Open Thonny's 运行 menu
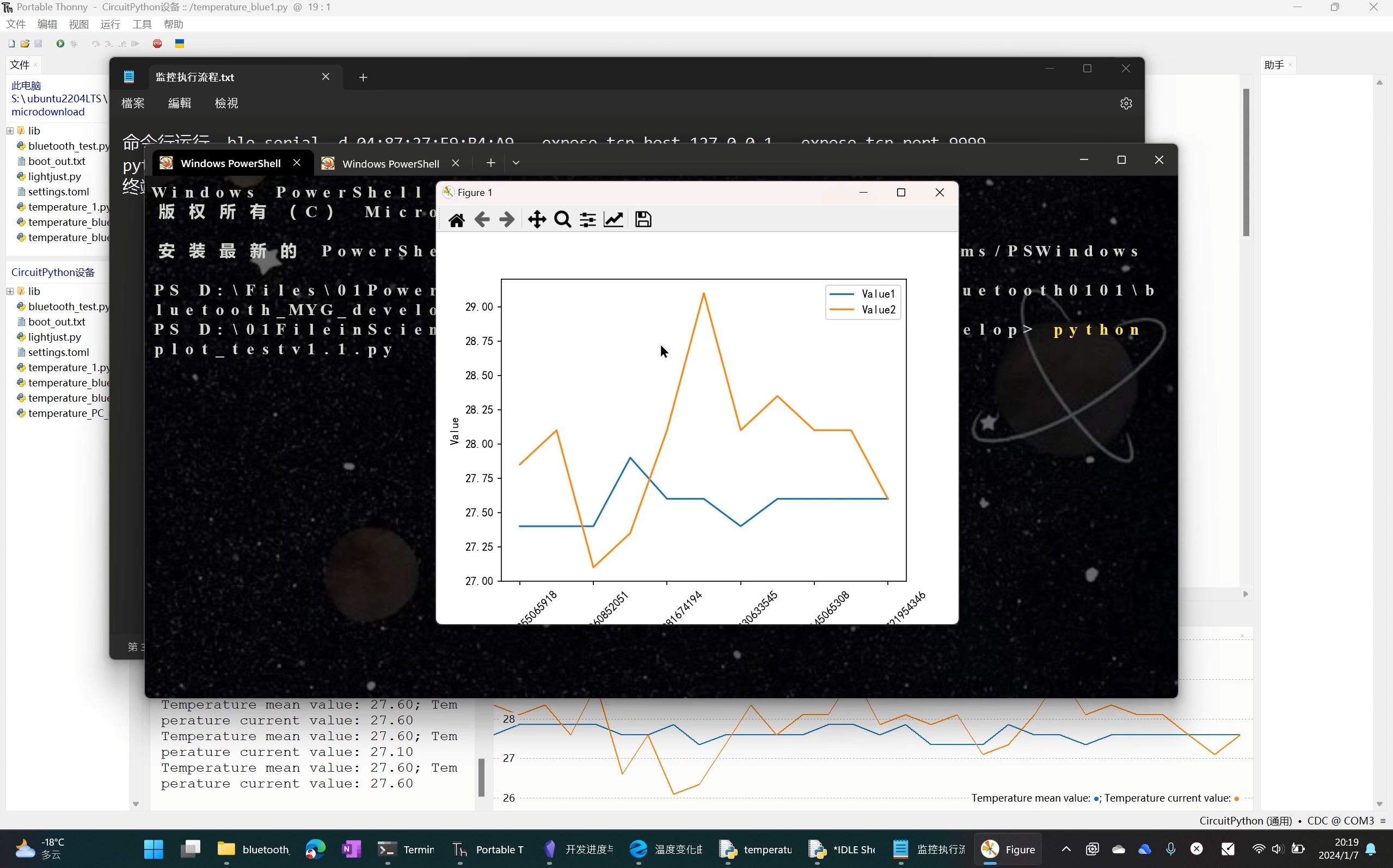Screen dimensions: 1393x868 click(111, 24)
